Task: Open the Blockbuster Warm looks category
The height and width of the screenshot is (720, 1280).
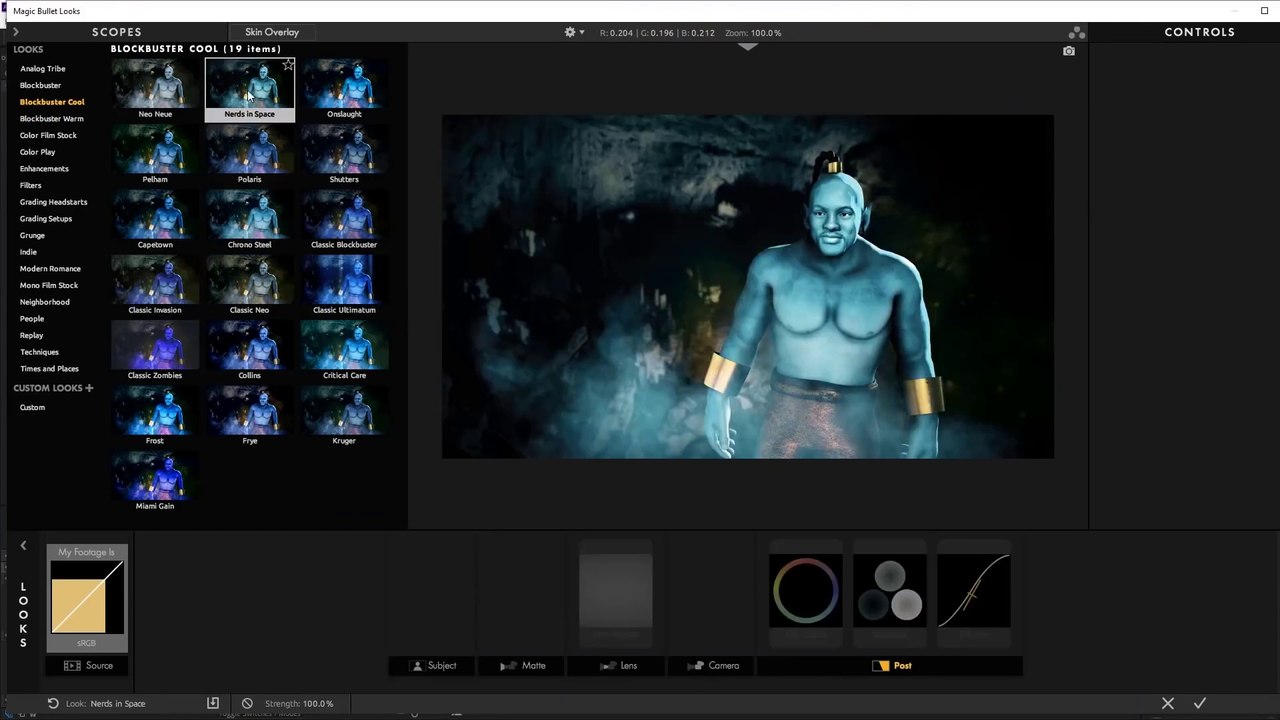Action: 52,119
